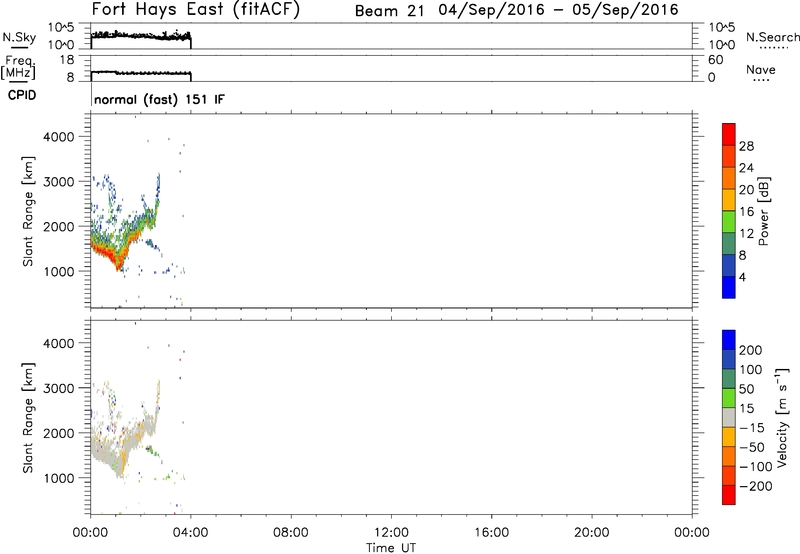800x554 pixels.
Task: Click the velocity panel's "Slant Range [km]" label
Action: point(28,418)
